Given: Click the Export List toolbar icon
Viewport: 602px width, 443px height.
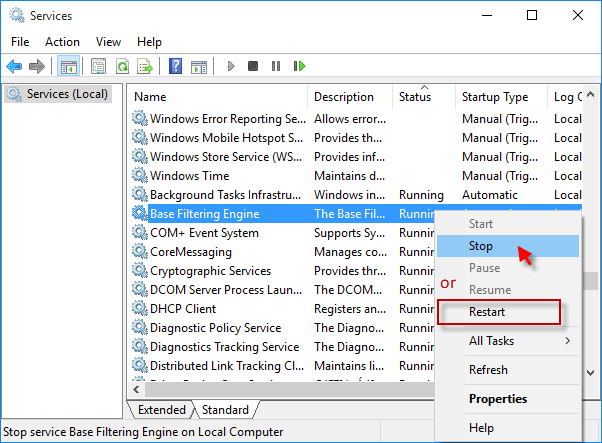Looking at the screenshot, I should (145, 66).
